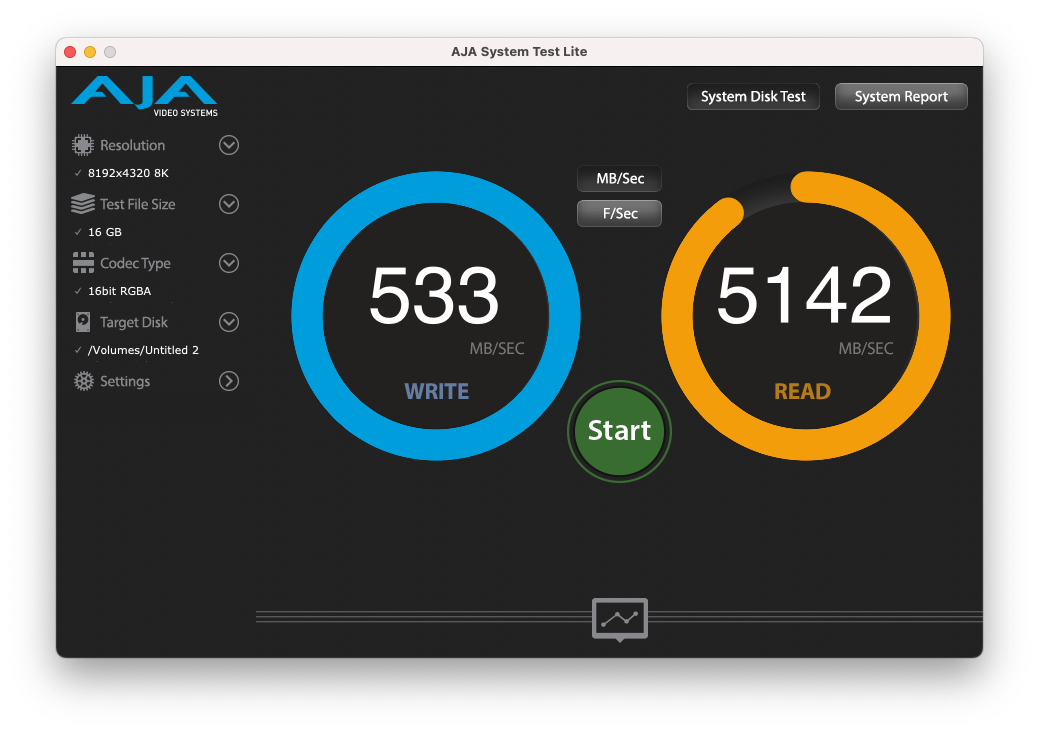1039x732 pixels.
Task: Open the System Report view
Action: pyautogui.click(x=901, y=97)
